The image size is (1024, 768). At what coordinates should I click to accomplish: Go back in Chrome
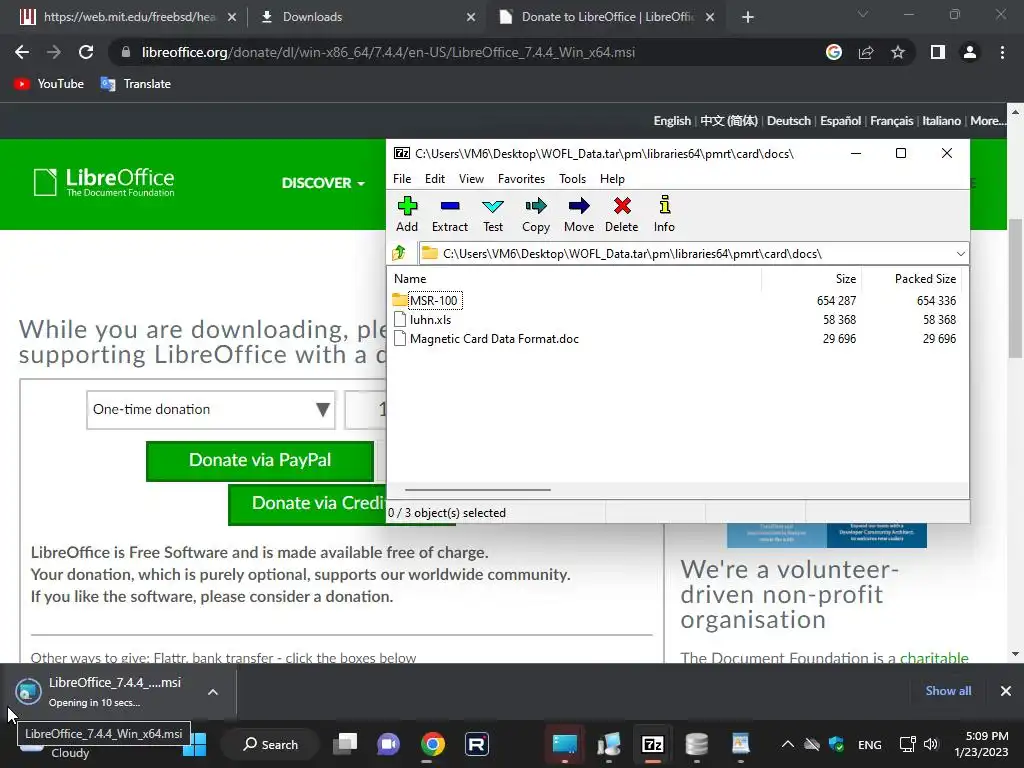[22, 52]
